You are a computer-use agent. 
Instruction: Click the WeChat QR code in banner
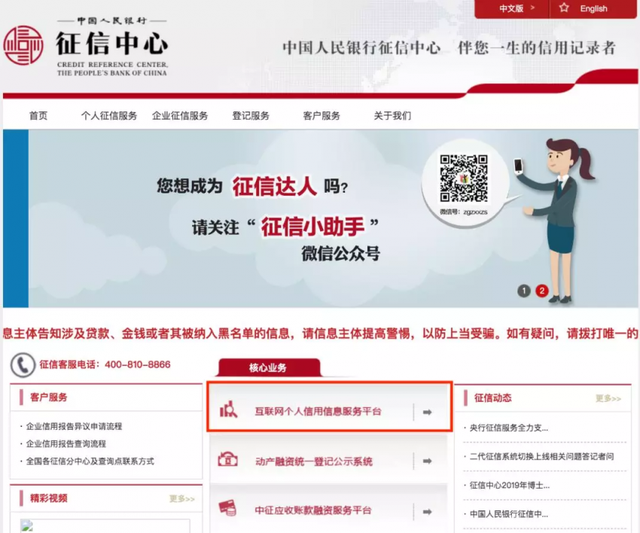coord(464,178)
